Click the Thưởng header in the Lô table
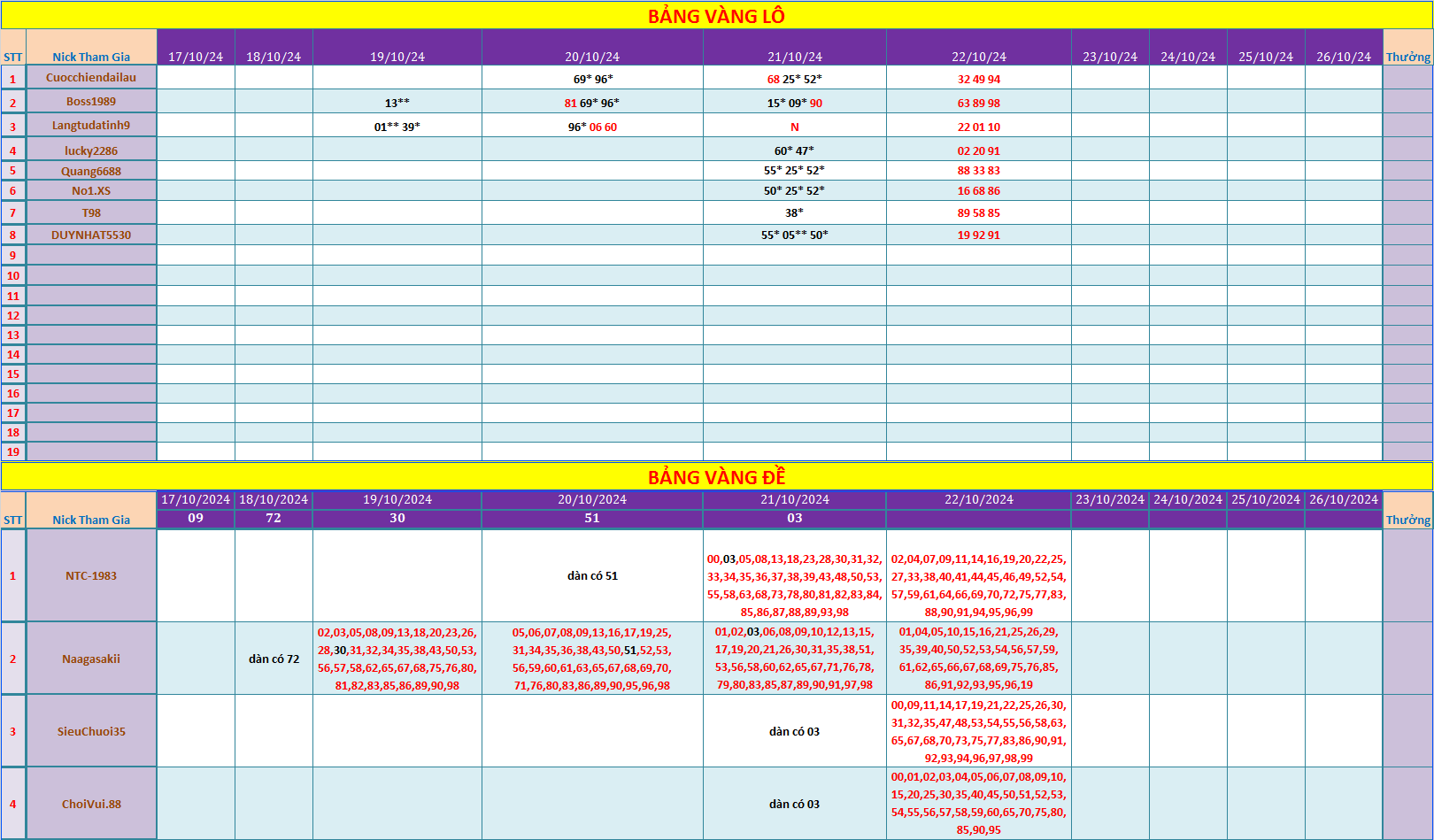Image resolution: width=1434 pixels, height=840 pixels. (x=1407, y=57)
